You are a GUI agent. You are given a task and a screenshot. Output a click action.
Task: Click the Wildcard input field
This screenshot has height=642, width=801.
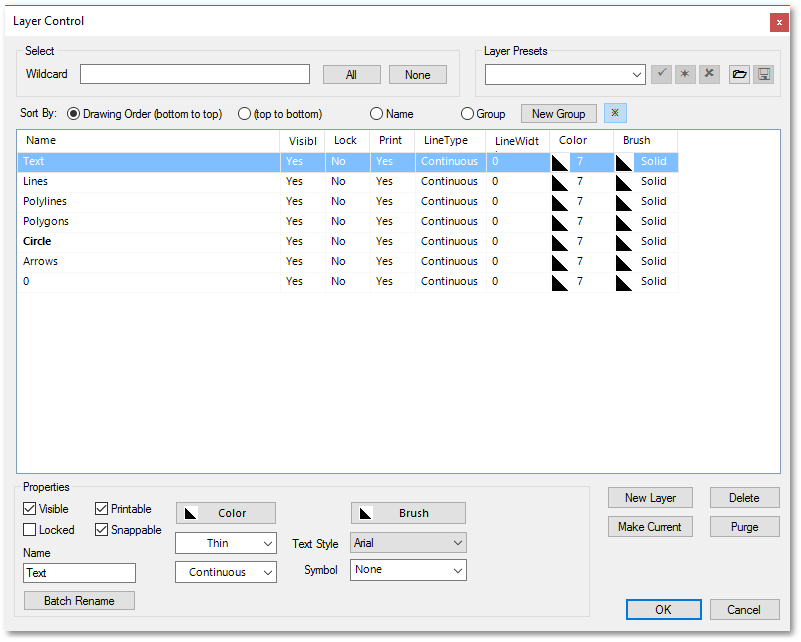(x=195, y=74)
